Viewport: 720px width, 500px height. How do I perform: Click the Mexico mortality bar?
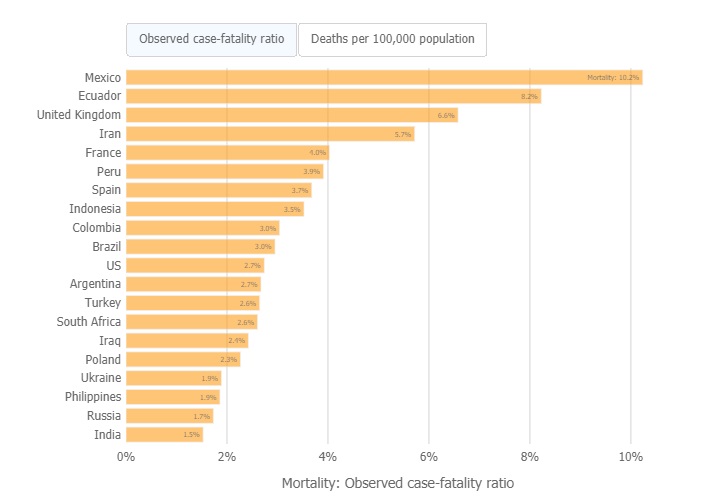tap(384, 77)
